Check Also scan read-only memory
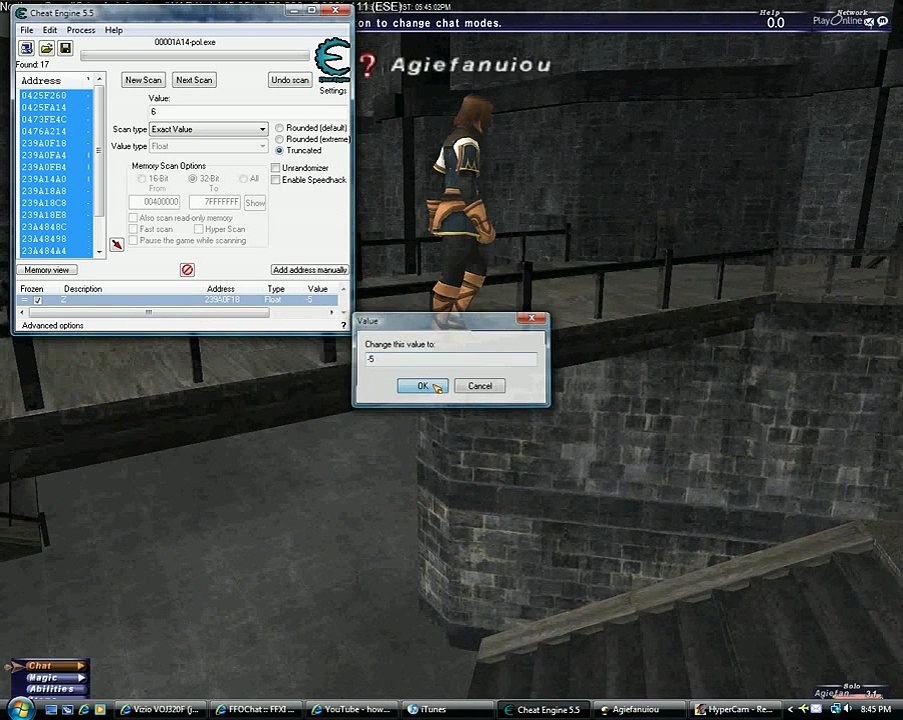 [133, 218]
